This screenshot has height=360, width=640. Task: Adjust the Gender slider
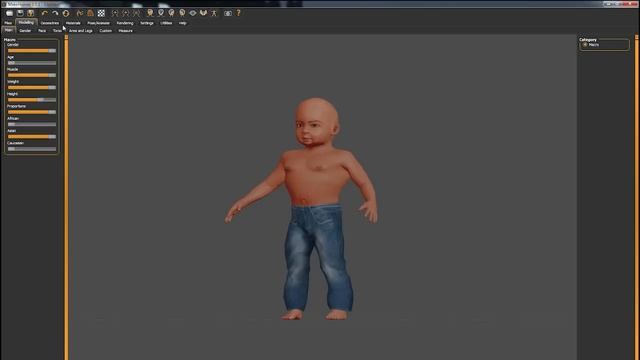32,51
